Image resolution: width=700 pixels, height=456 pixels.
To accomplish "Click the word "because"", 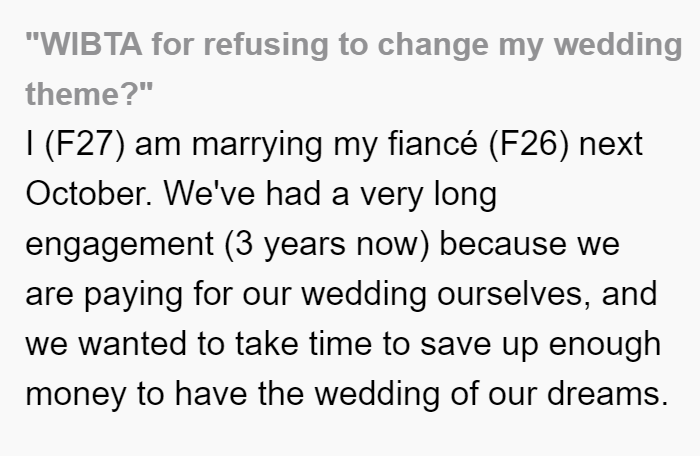I will coord(503,243).
